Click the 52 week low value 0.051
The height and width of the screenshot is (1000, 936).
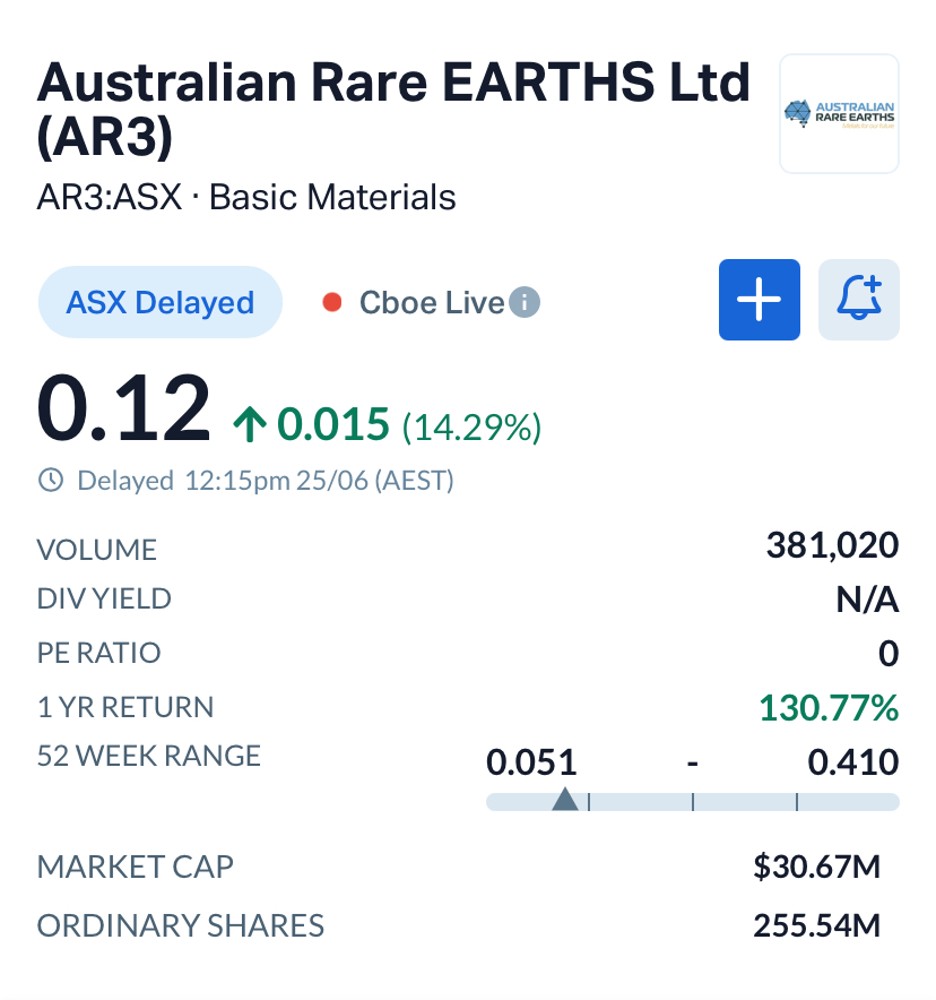point(531,762)
